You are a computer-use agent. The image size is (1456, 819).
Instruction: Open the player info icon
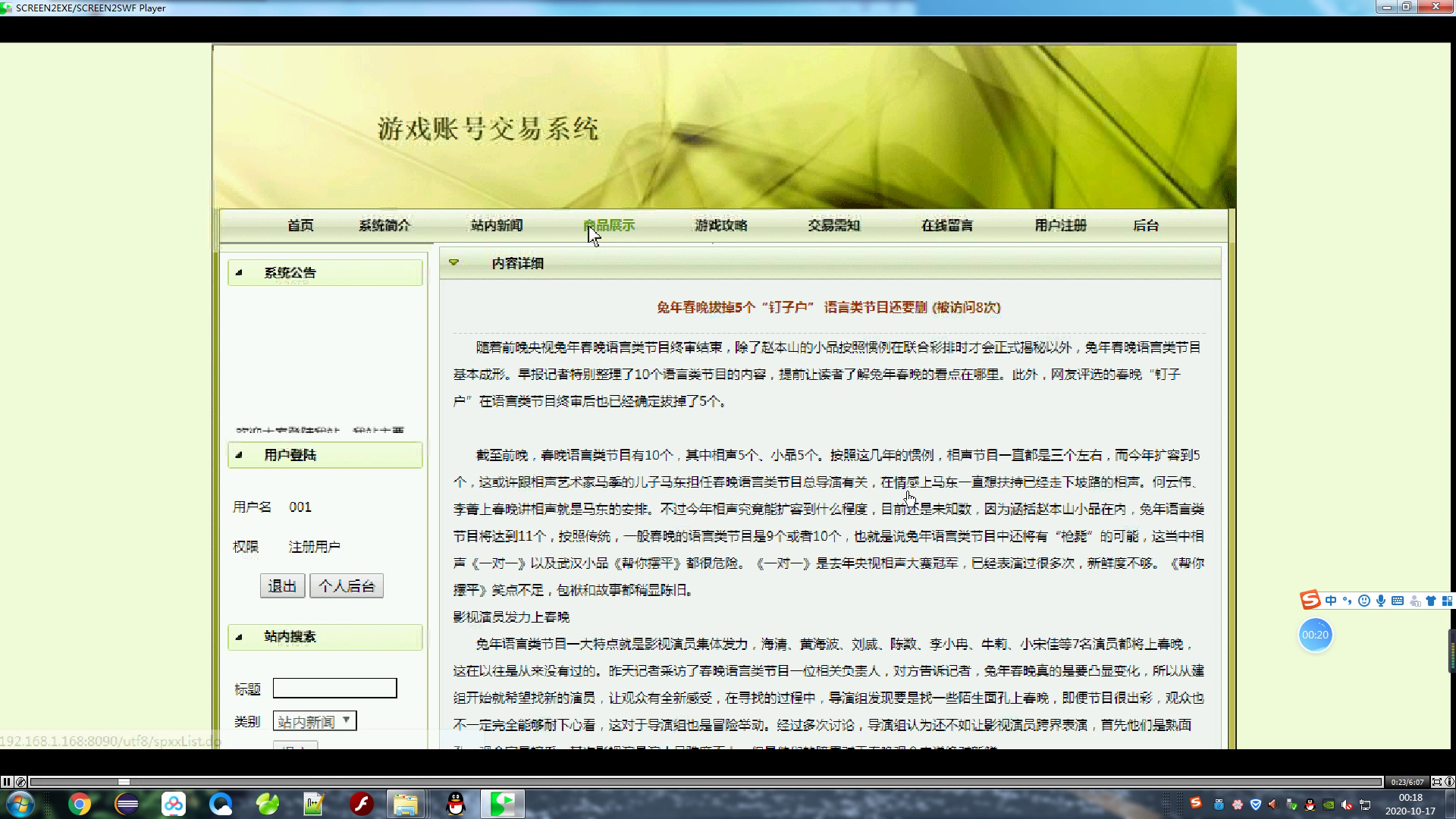click(x=1449, y=782)
